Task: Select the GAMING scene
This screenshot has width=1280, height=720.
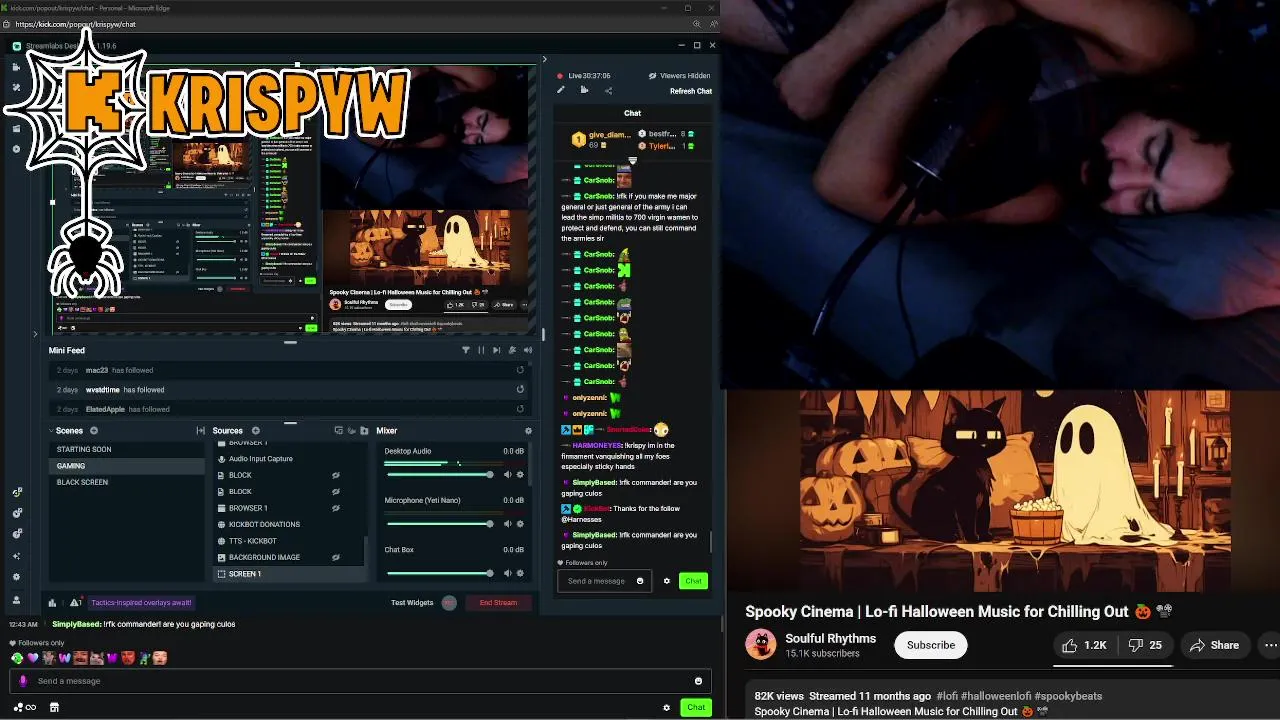Action: point(127,466)
